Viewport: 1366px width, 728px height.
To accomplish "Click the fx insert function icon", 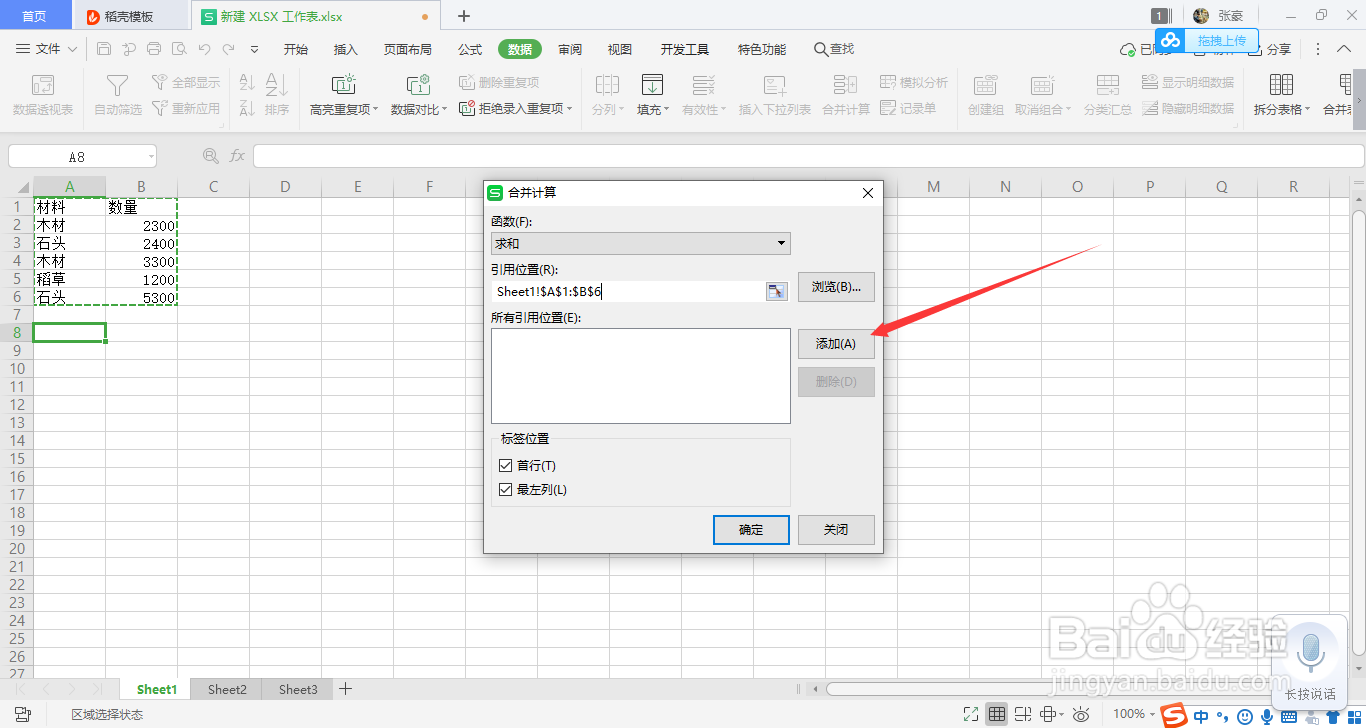I will click(237, 156).
